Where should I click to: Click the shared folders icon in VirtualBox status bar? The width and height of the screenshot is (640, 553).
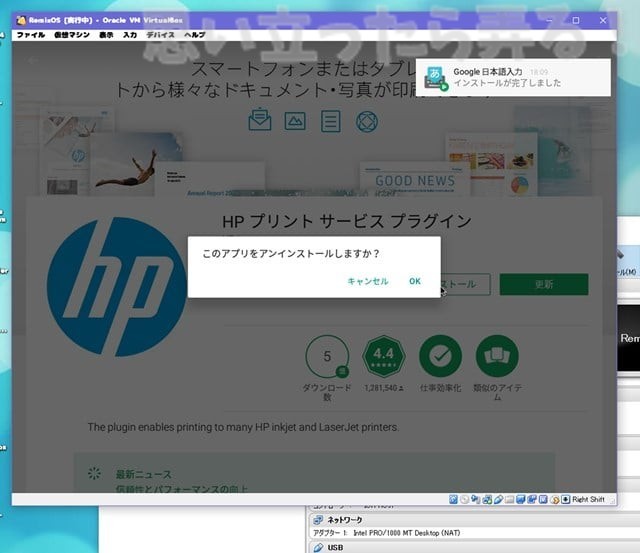coord(509,500)
